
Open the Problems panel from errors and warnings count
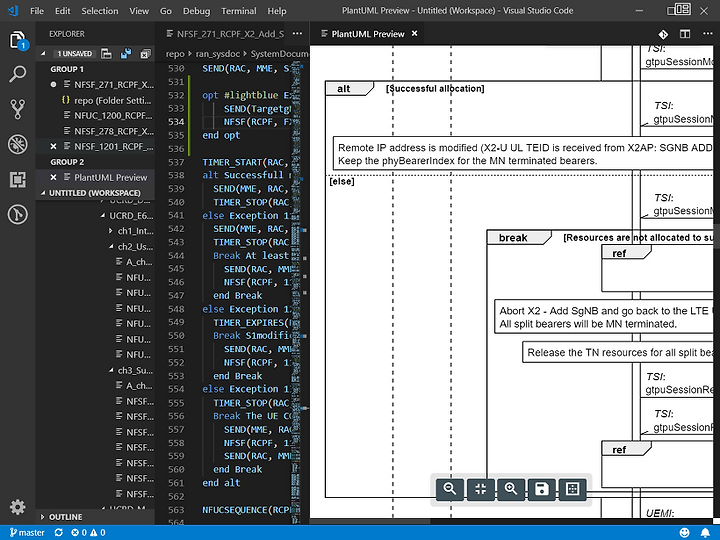(88, 533)
